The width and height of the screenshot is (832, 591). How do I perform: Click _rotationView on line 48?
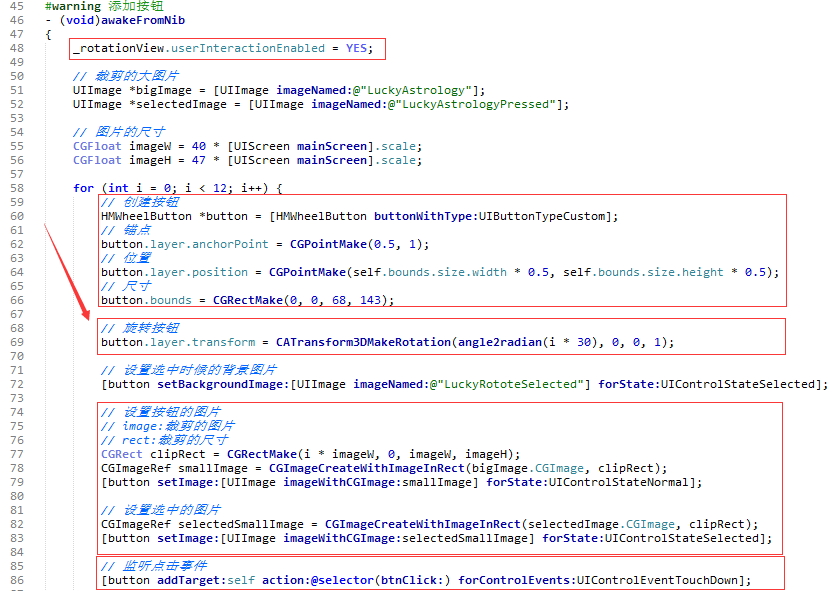pyautogui.click(x=119, y=48)
